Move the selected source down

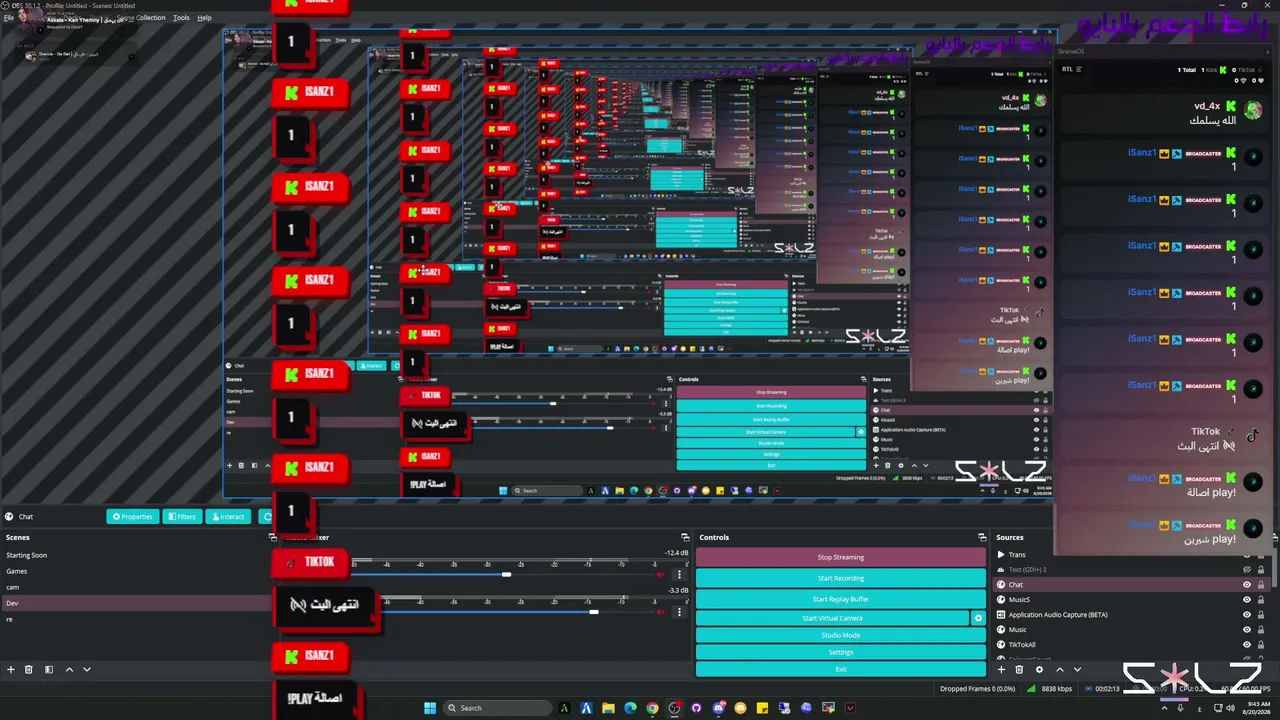point(1077,669)
